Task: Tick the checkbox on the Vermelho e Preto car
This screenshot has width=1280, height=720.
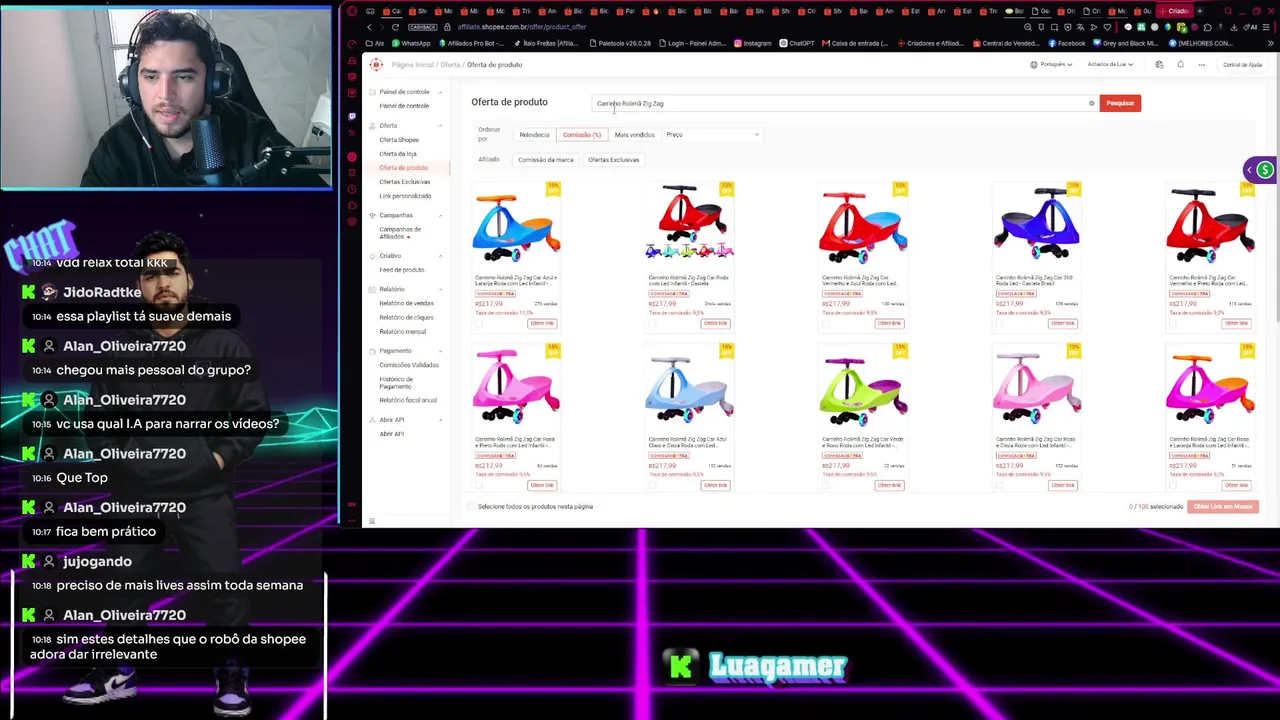Action: pos(1173,323)
